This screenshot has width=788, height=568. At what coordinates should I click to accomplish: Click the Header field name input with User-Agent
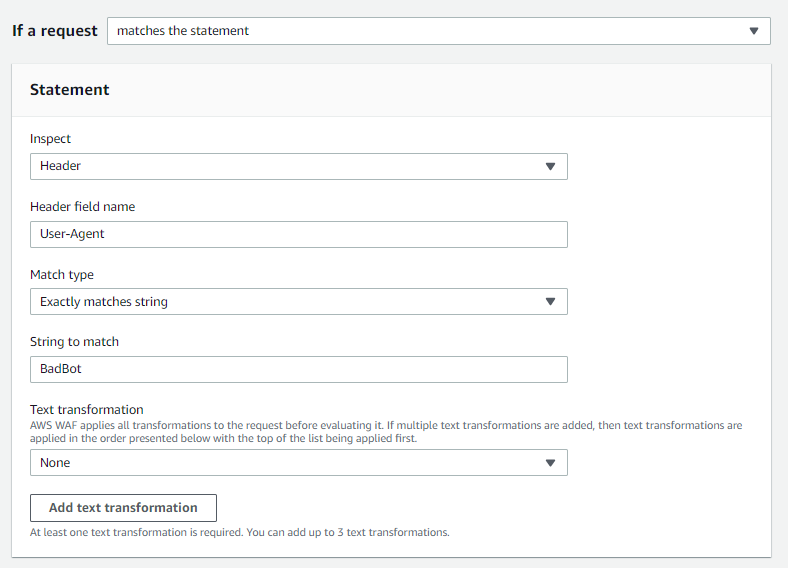(x=298, y=234)
